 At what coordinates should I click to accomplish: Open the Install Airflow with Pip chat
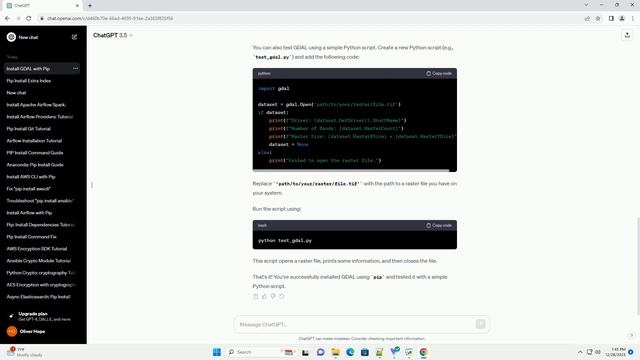(42, 213)
